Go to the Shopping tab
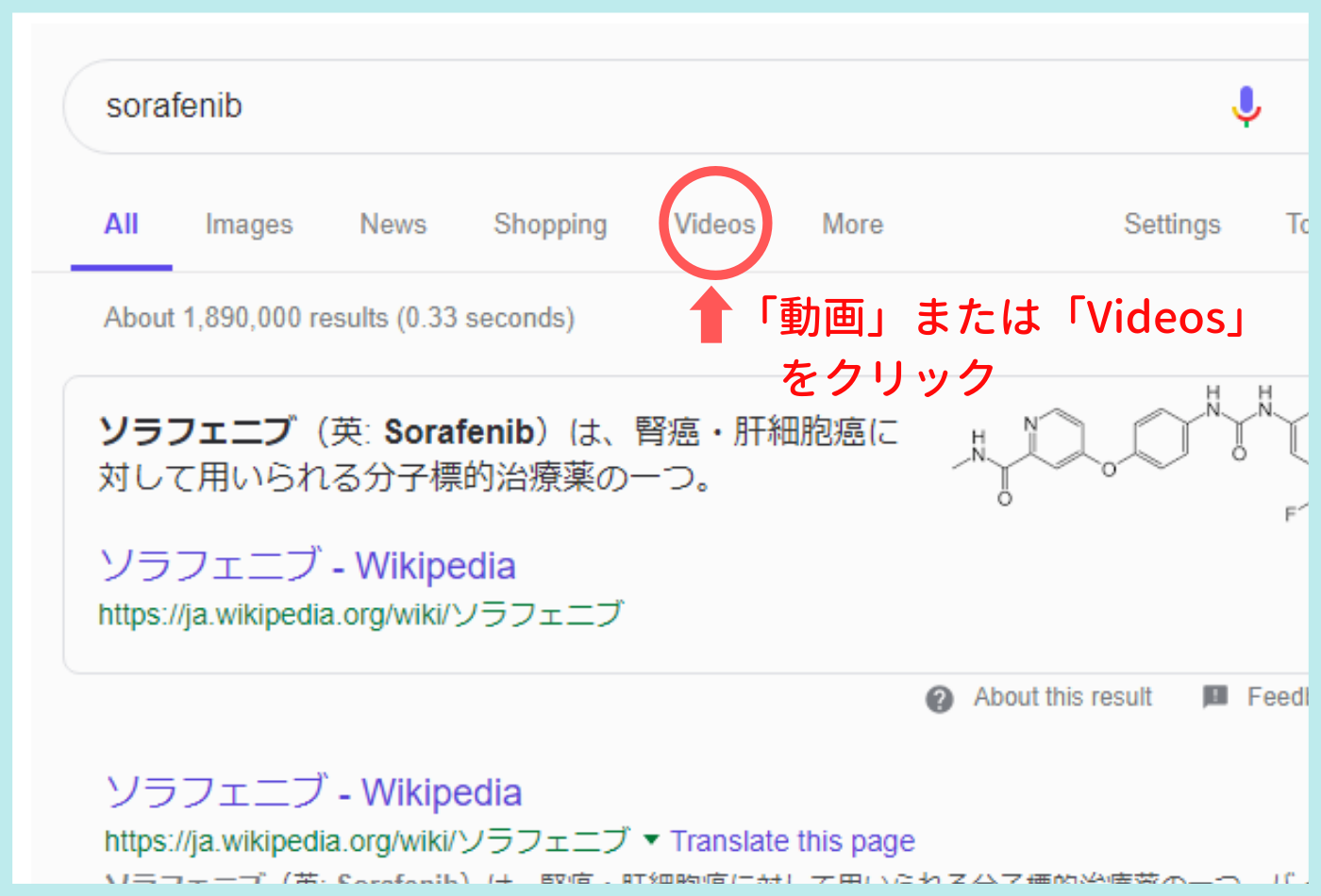The width and height of the screenshot is (1321, 896). click(x=550, y=224)
